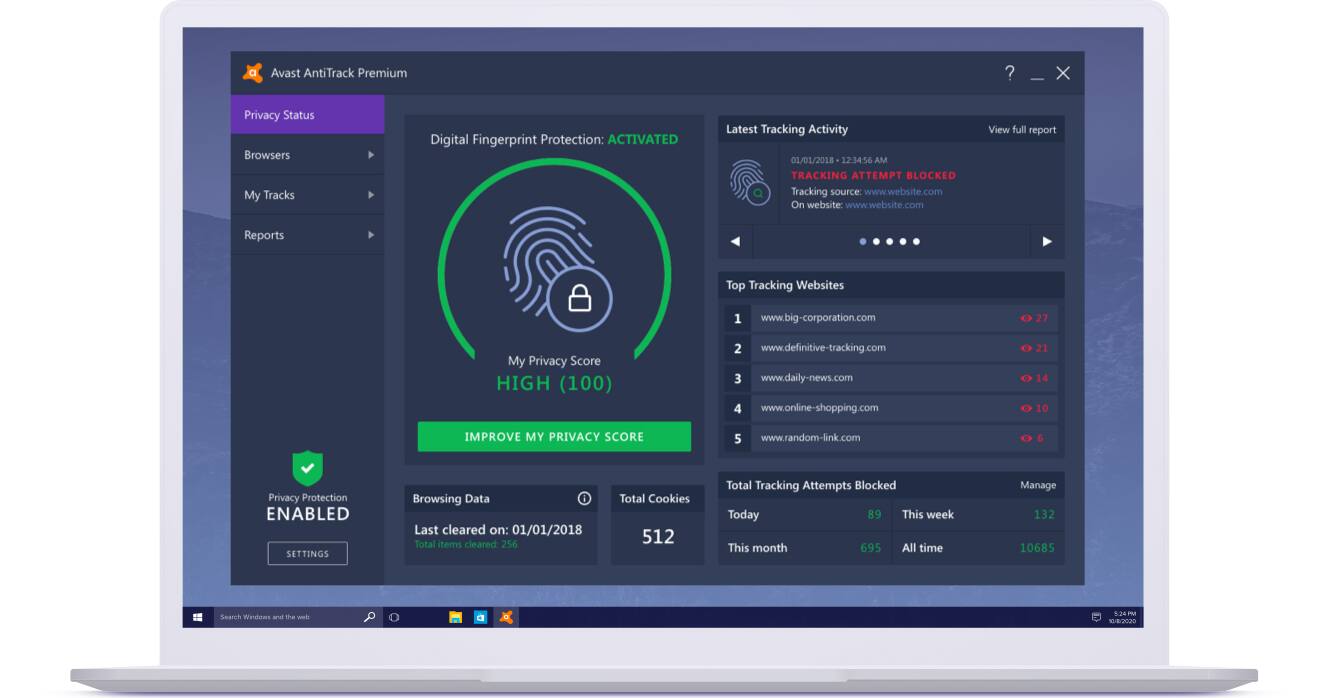Click Improve My Privacy Score button

pyautogui.click(x=554, y=437)
